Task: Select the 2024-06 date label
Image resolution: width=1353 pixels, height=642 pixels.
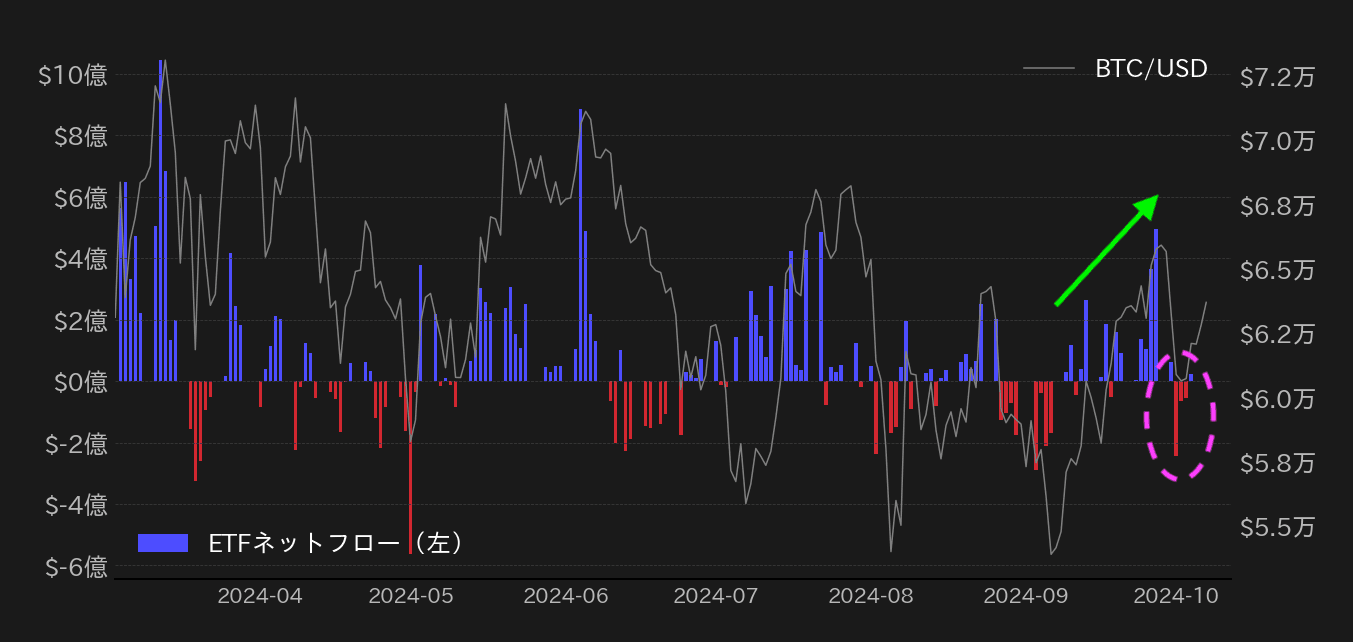Action: coord(566,596)
